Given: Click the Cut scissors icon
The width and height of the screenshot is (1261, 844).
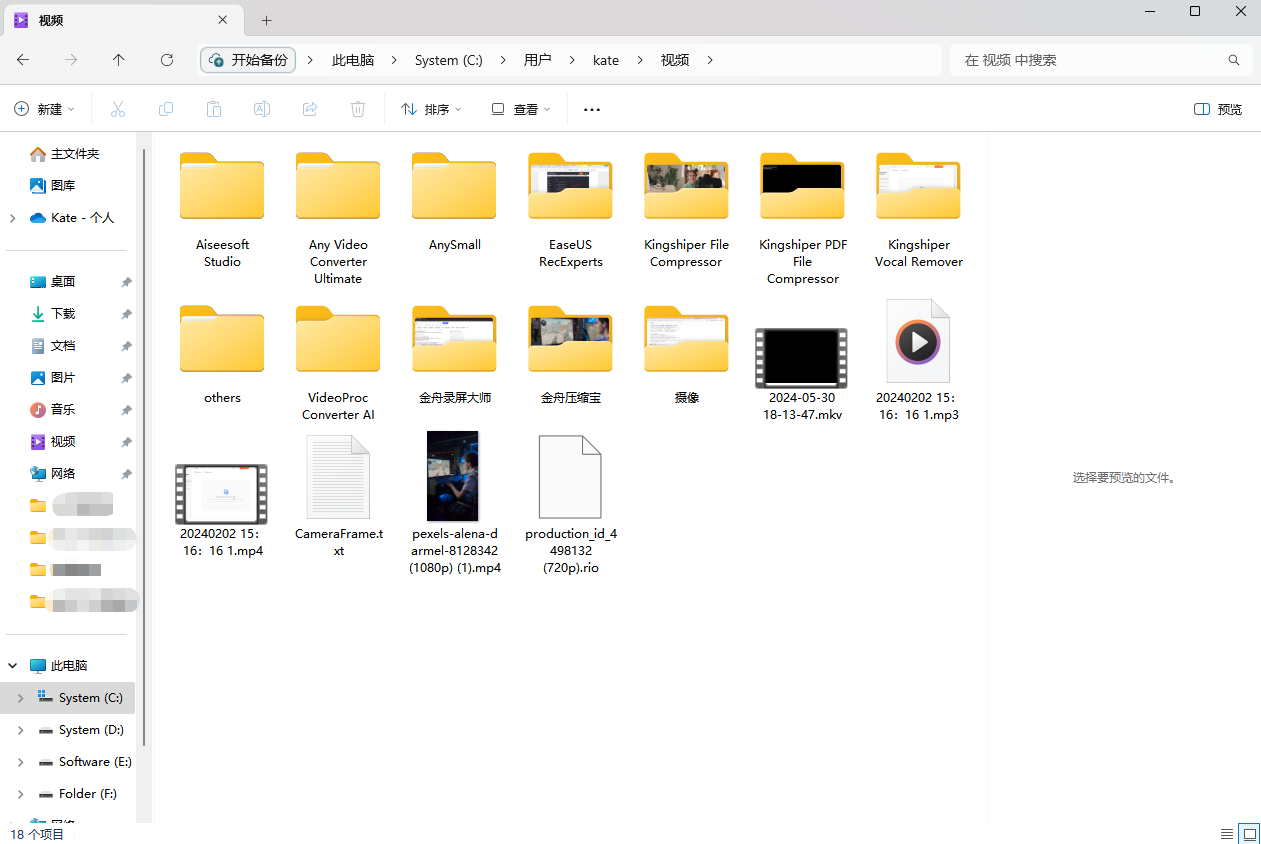Looking at the screenshot, I should click(x=118, y=109).
